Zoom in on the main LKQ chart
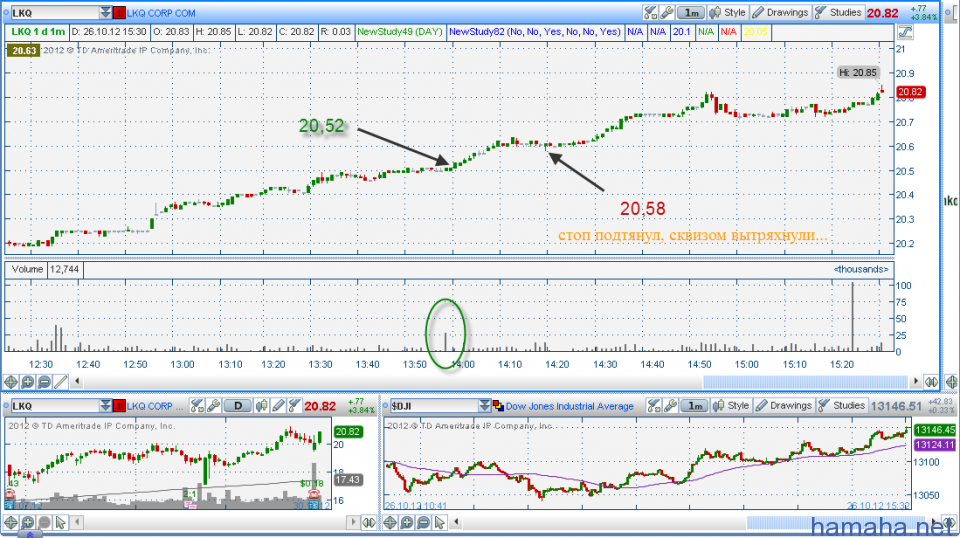This screenshot has width=960, height=538. pos(28,382)
